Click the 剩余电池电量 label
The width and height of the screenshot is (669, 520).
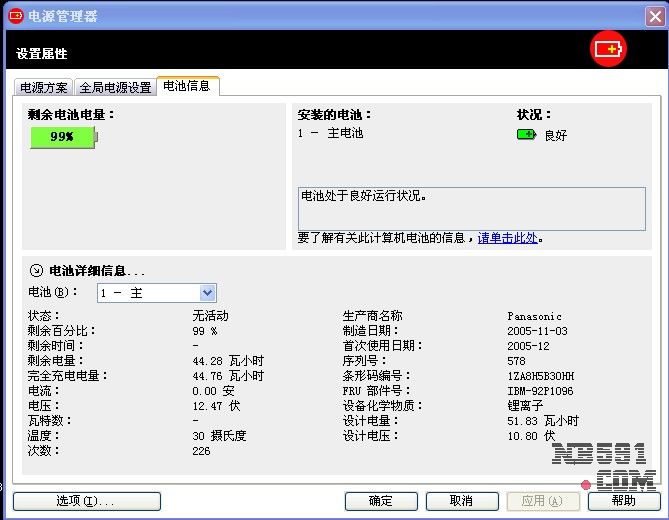[x=71, y=114]
